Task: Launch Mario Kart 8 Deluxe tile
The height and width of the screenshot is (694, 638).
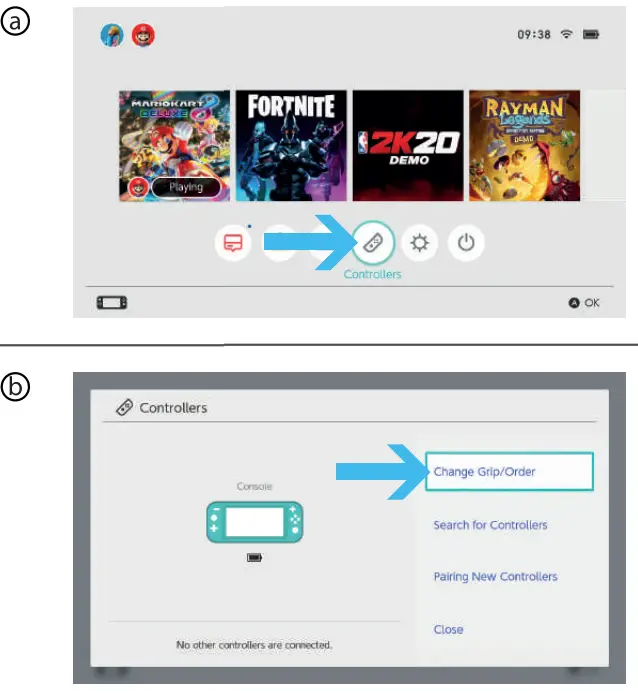Action: click(174, 146)
